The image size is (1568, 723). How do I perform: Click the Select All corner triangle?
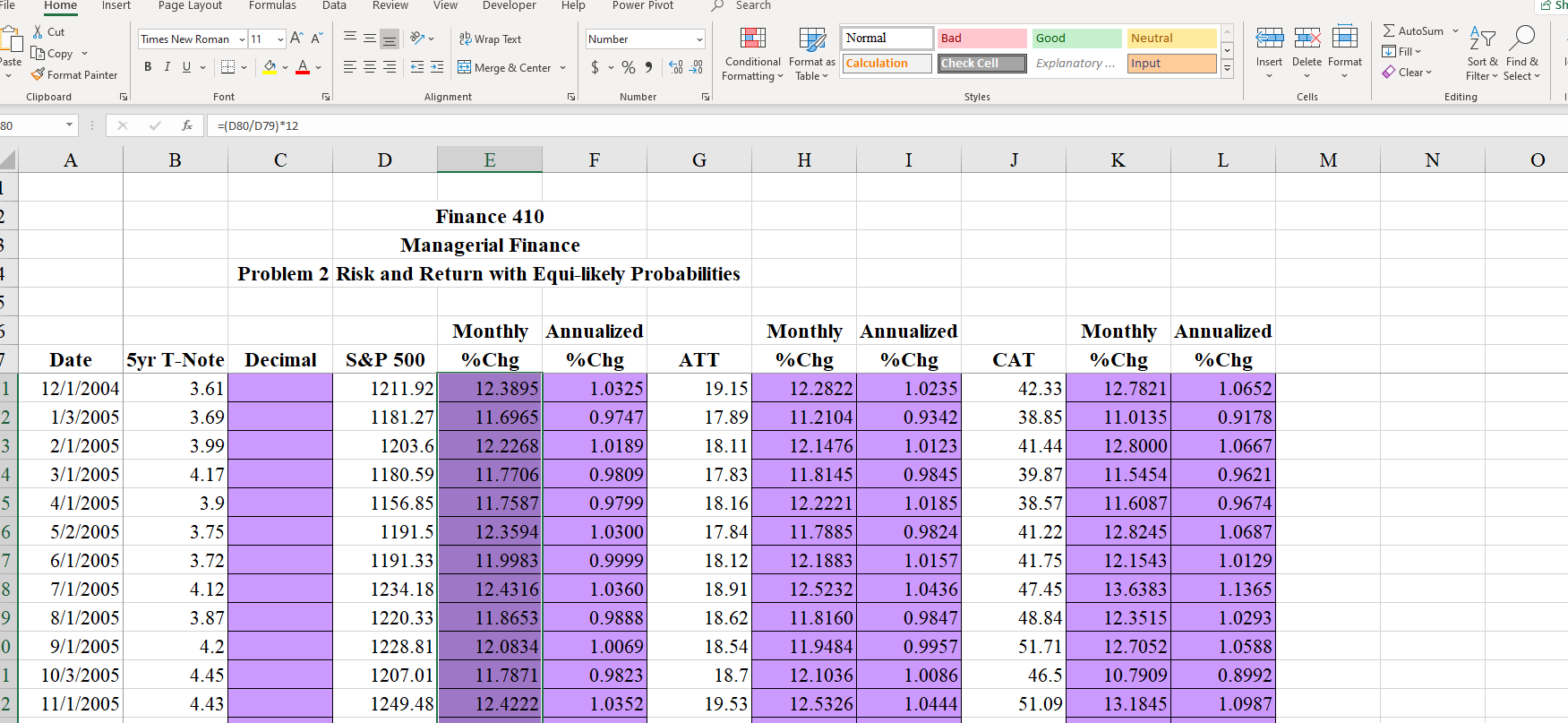coord(8,160)
